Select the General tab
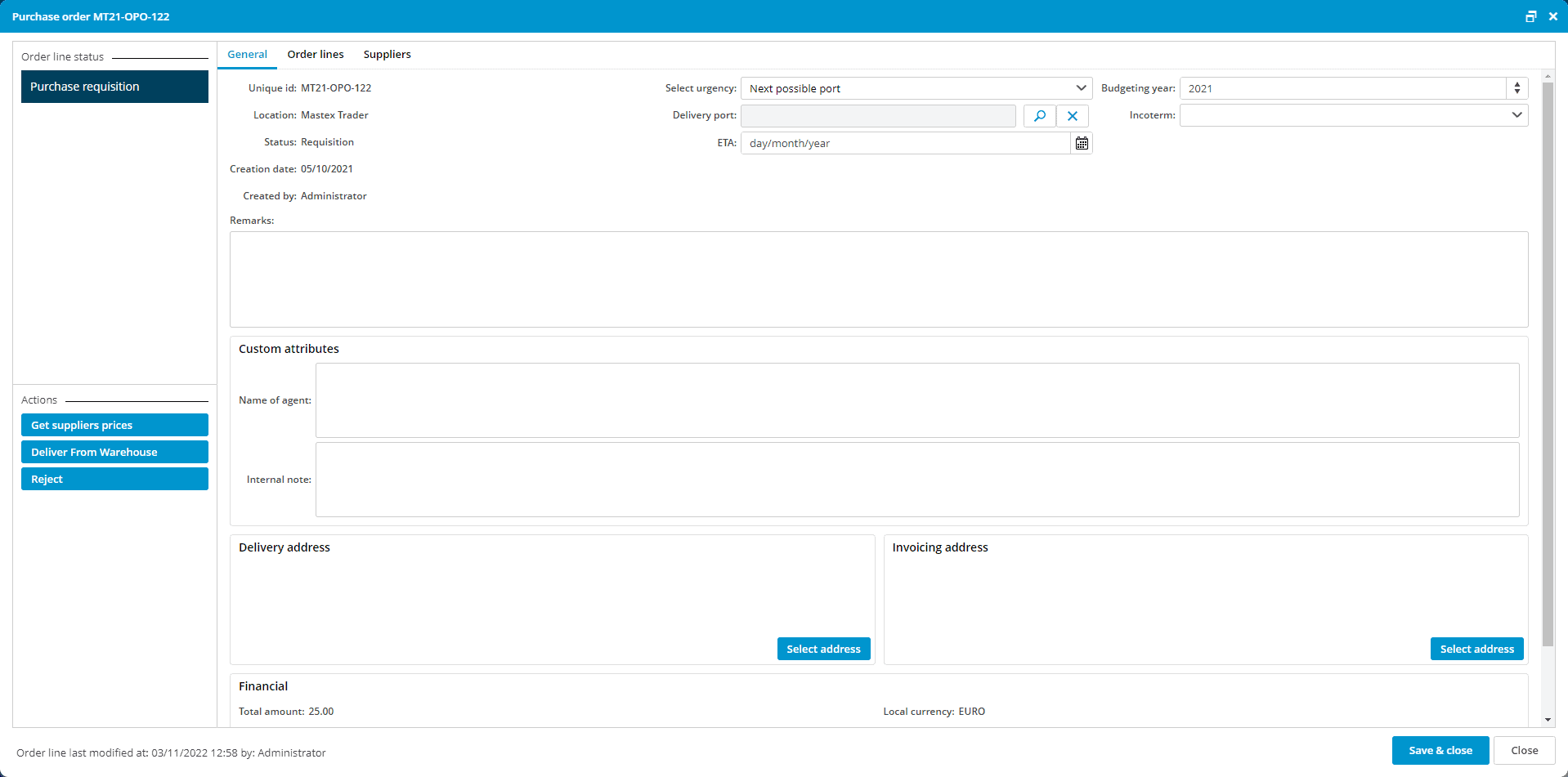The image size is (1568, 777). pos(247,55)
